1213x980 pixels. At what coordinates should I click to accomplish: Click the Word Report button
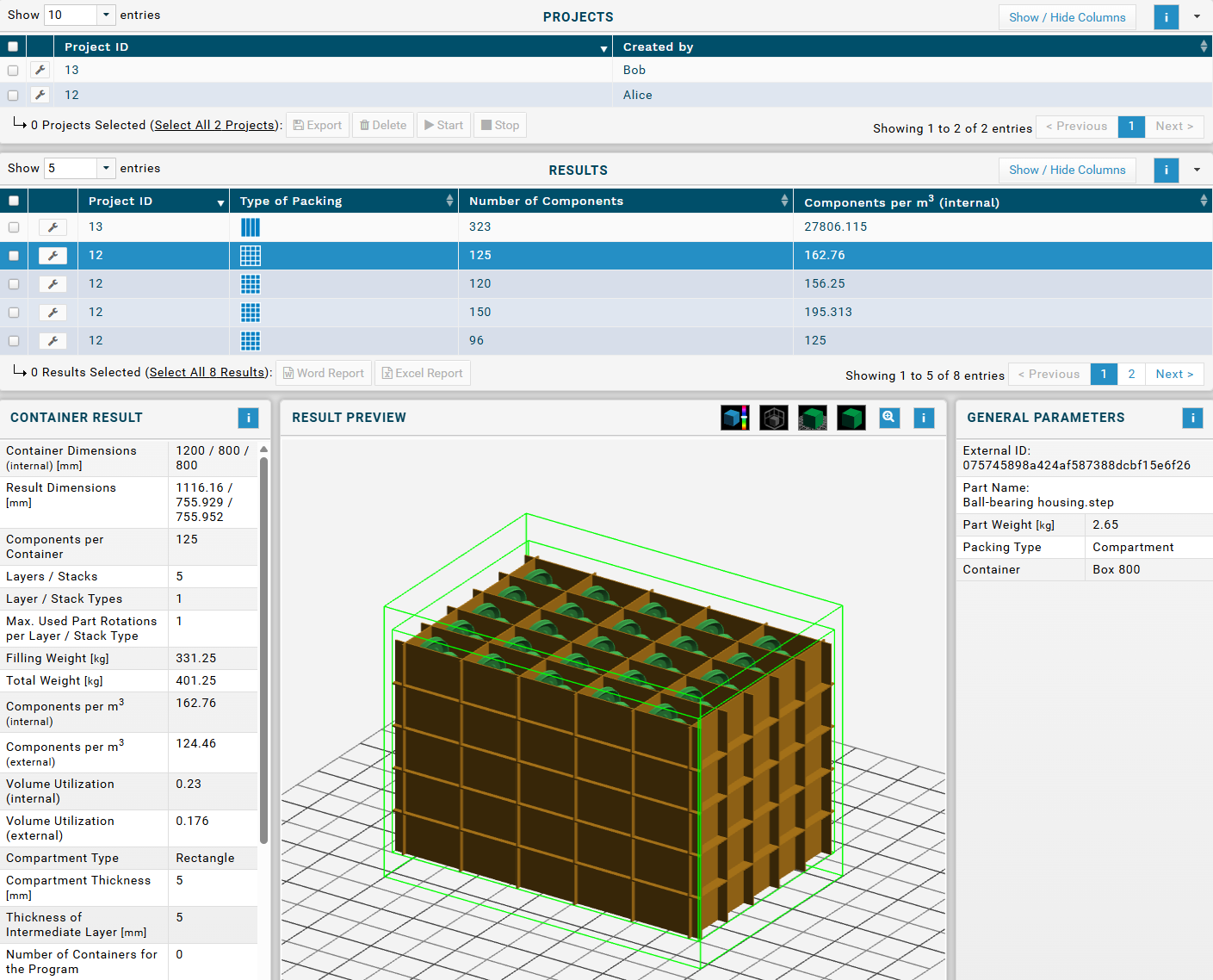pos(324,373)
